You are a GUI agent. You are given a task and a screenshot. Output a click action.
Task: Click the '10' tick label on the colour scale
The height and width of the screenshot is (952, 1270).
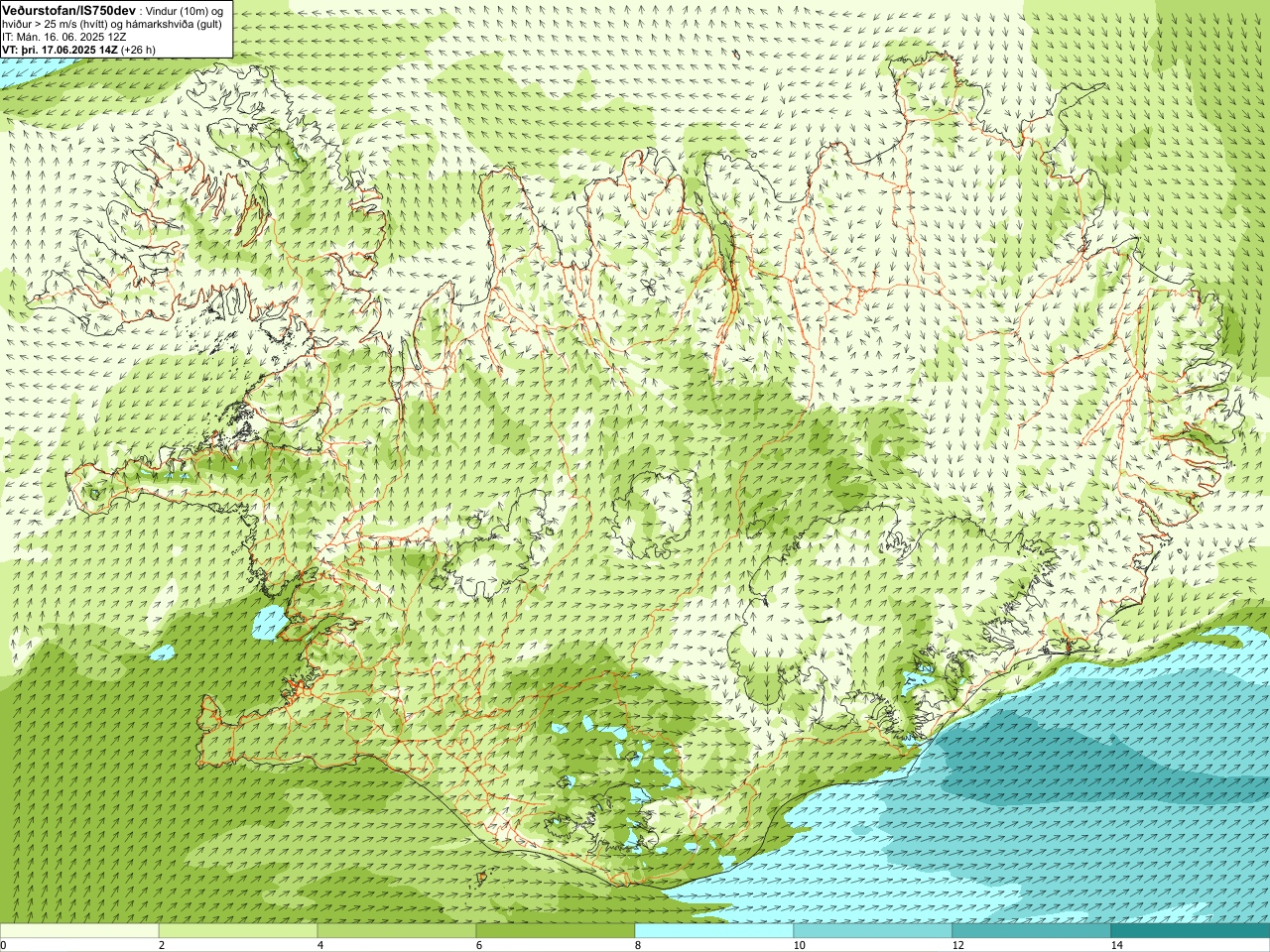click(799, 945)
